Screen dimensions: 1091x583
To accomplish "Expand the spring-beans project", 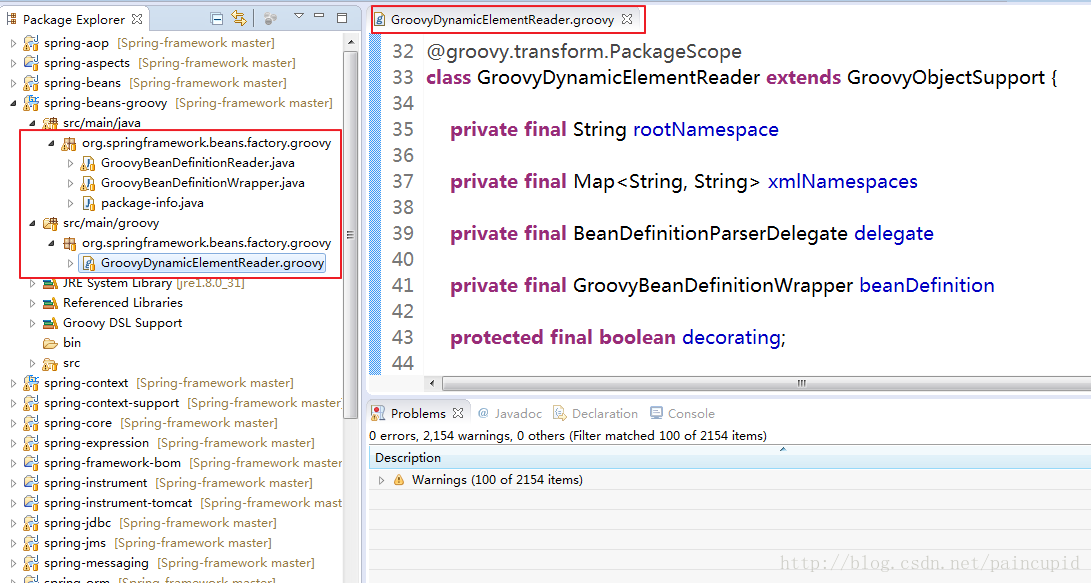I will [x=13, y=83].
